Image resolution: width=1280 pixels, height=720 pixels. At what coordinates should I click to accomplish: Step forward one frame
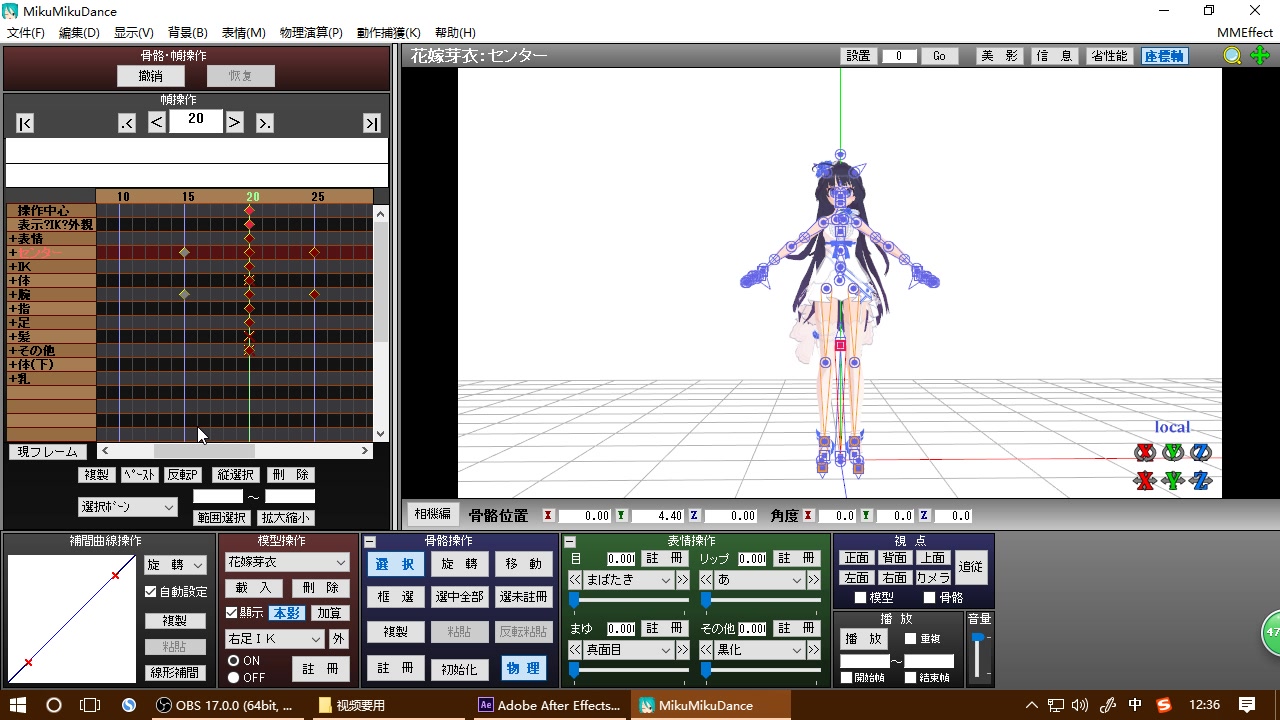click(234, 122)
